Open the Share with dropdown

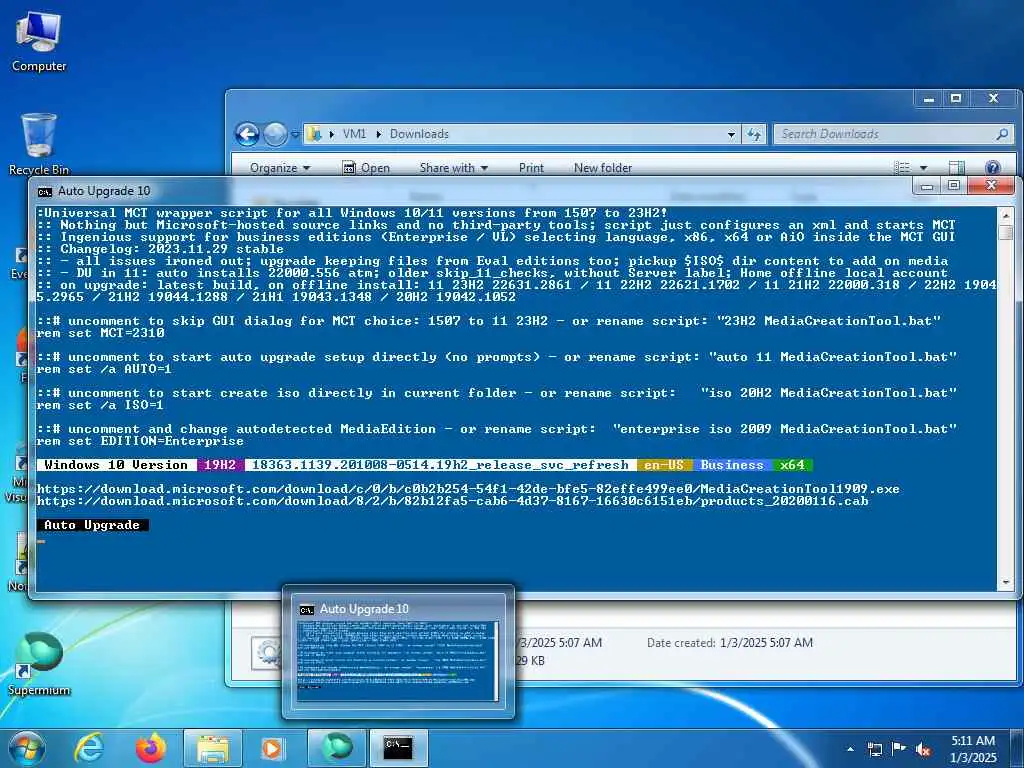(x=453, y=168)
